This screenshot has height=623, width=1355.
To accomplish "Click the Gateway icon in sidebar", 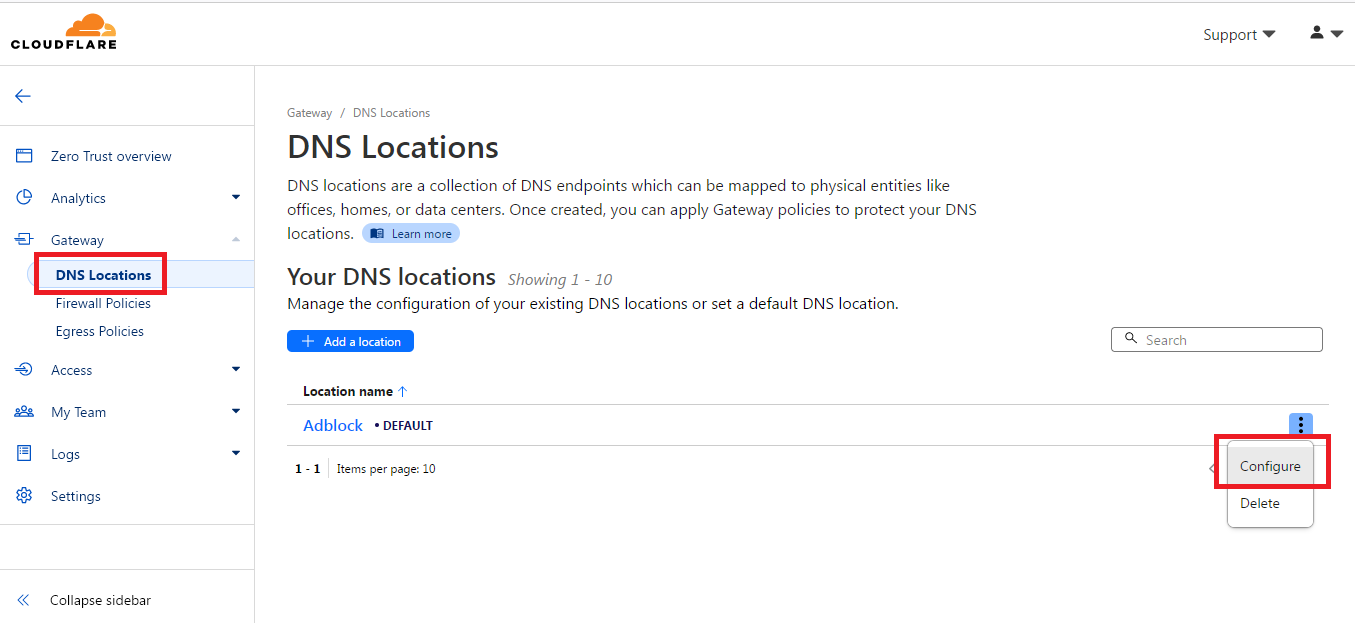I will click(x=24, y=240).
